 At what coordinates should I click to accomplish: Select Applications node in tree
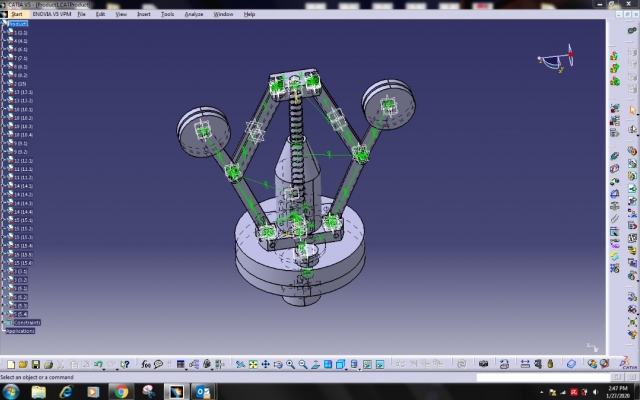click(x=20, y=331)
